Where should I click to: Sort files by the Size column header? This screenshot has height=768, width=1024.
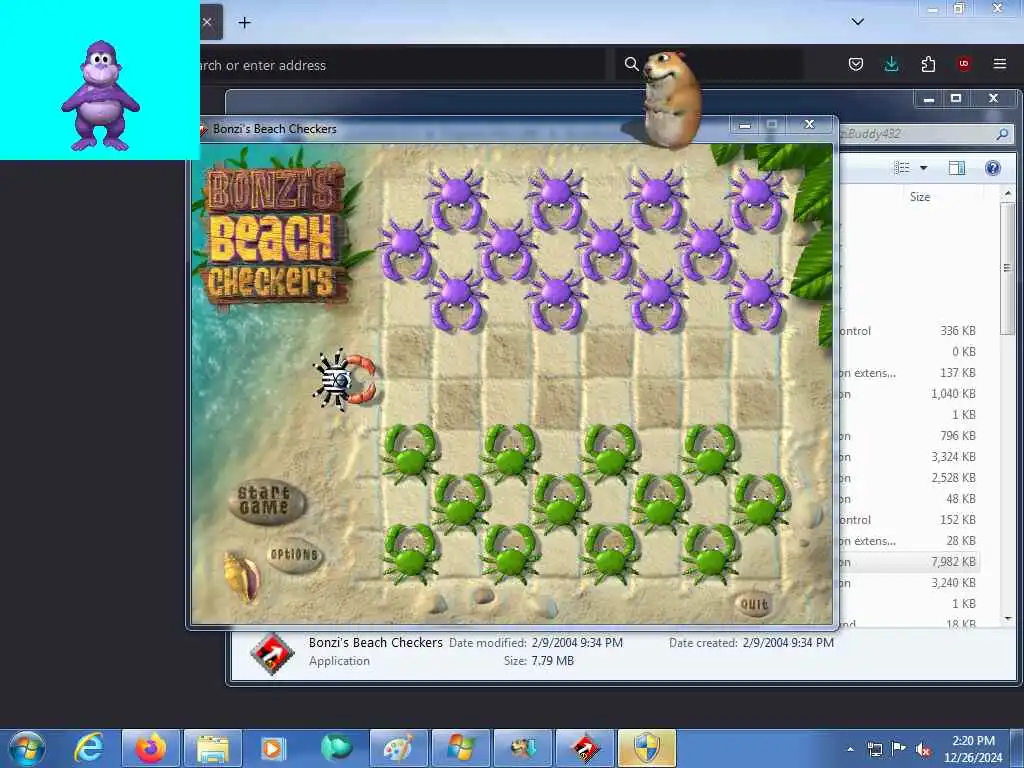[x=920, y=197]
